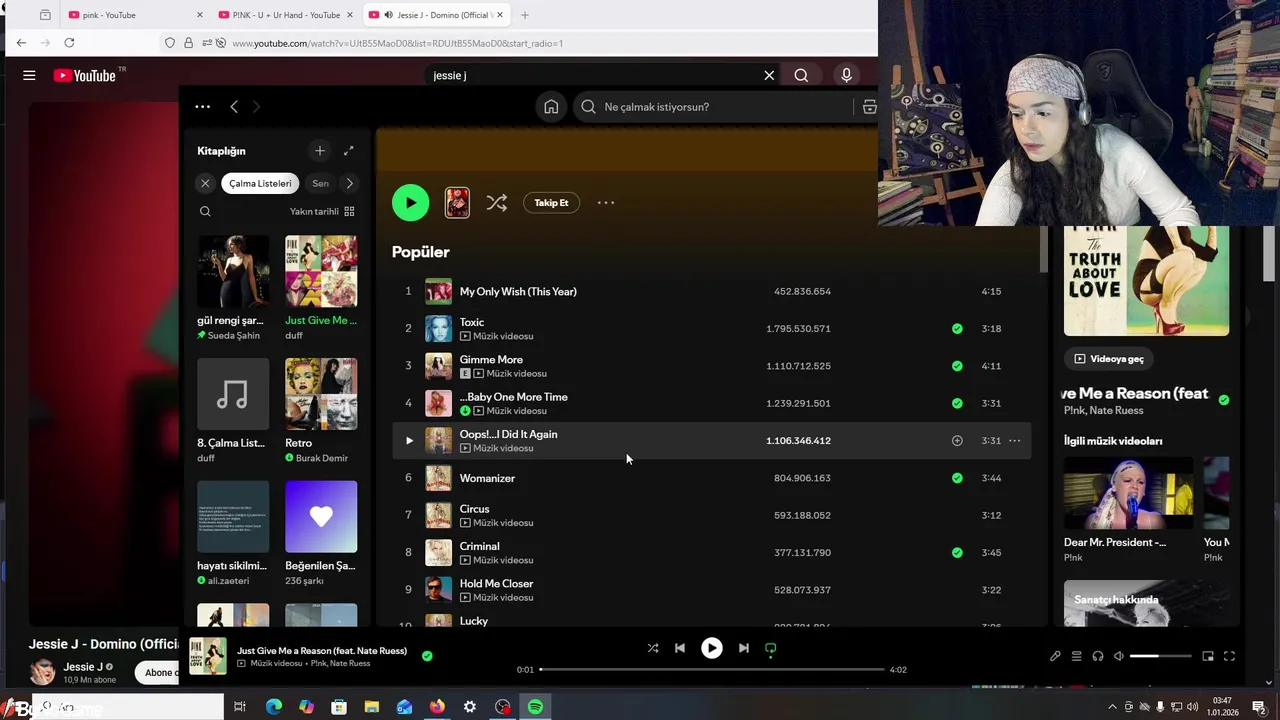Skip to next track
1280x720 pixels.
744,648
